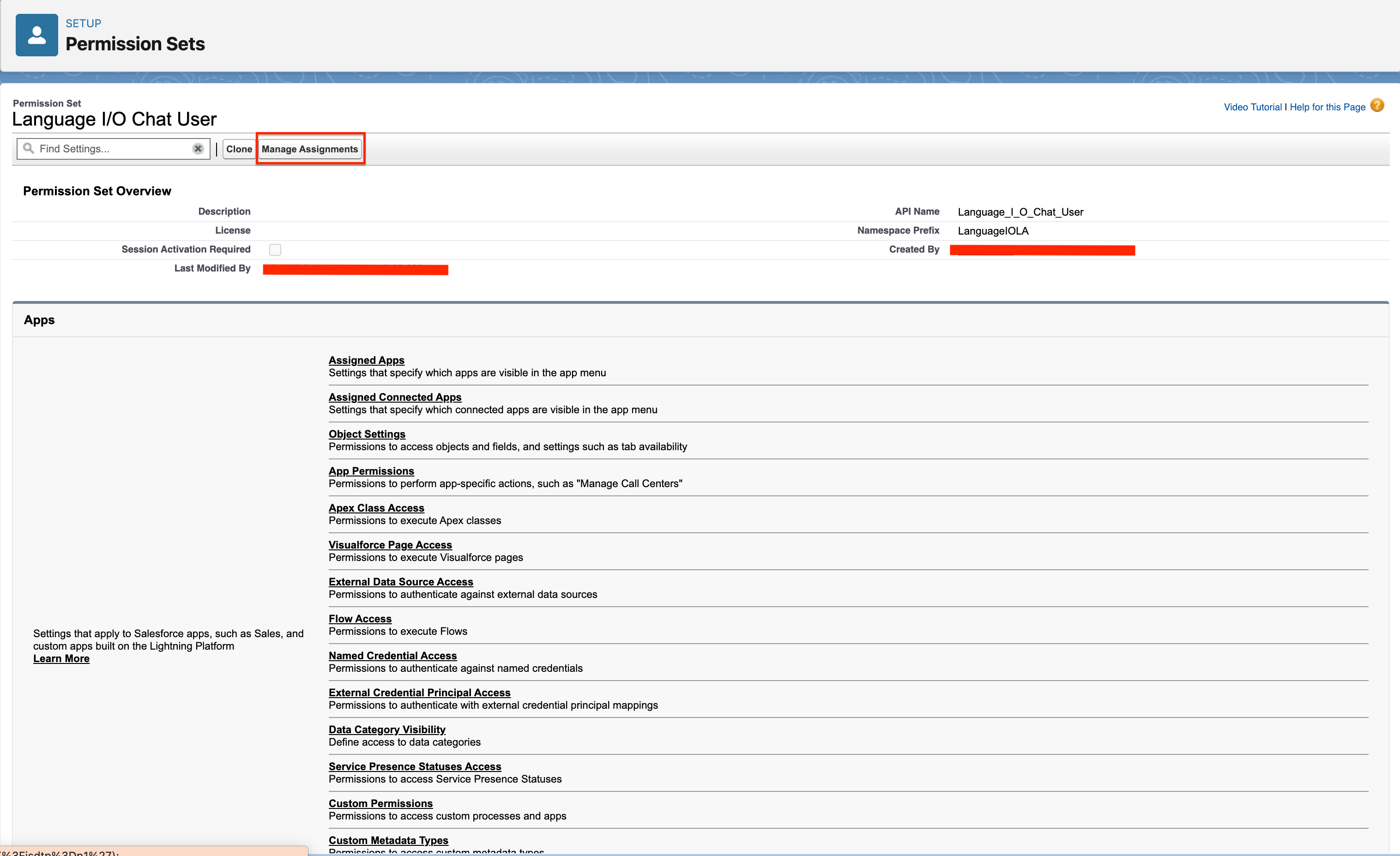Click the Permission Sets page header title
This screenshot has width=1400, height=856.
point(135,44)
